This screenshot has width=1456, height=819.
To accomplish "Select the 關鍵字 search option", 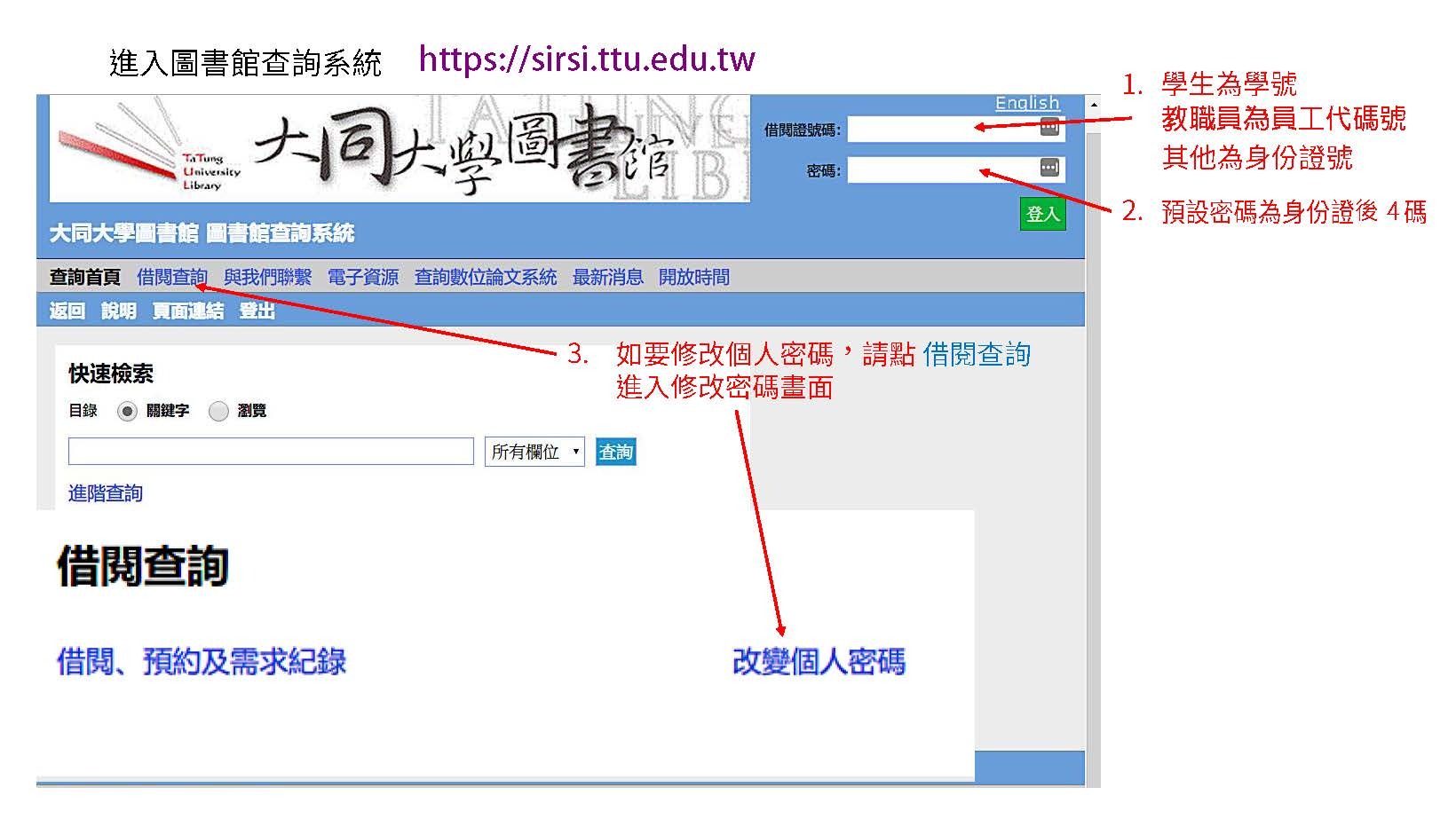I will [126, 411].
